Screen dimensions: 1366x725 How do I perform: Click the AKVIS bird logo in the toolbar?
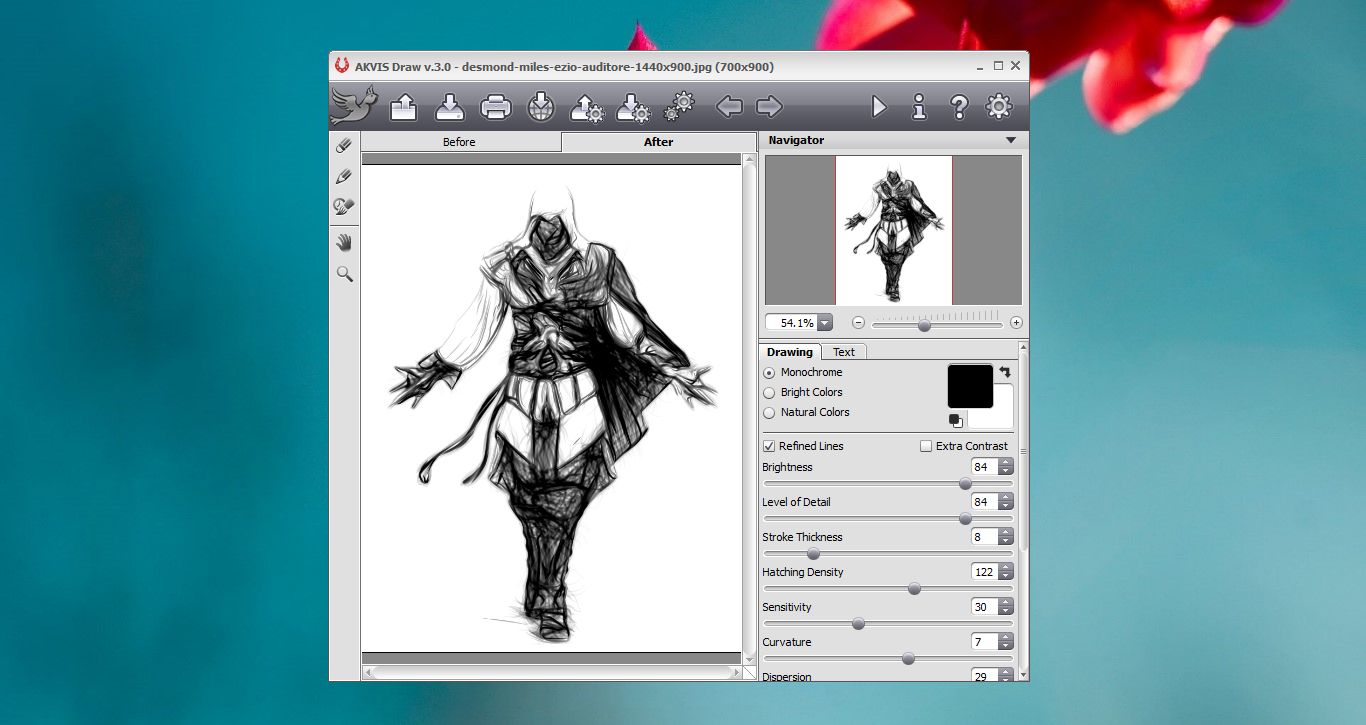354,105
